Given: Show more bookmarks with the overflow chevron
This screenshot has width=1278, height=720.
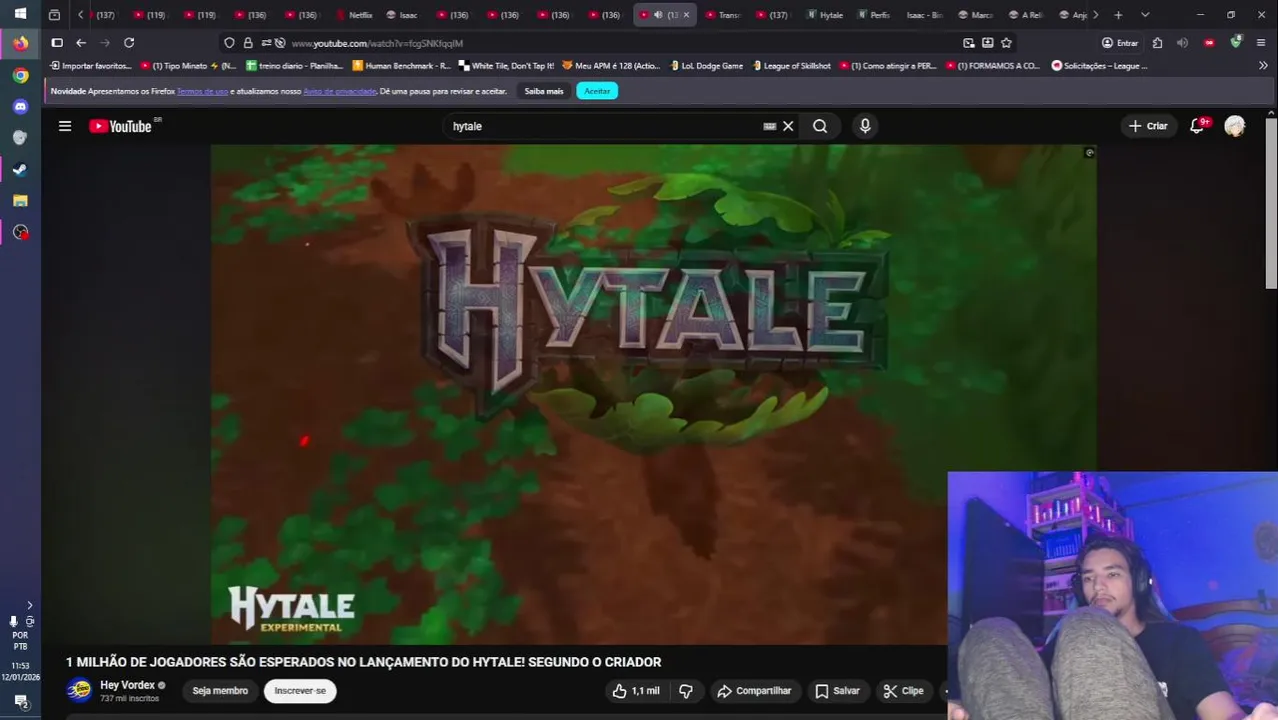Looking at the screenshot, I should point(1263,66).
